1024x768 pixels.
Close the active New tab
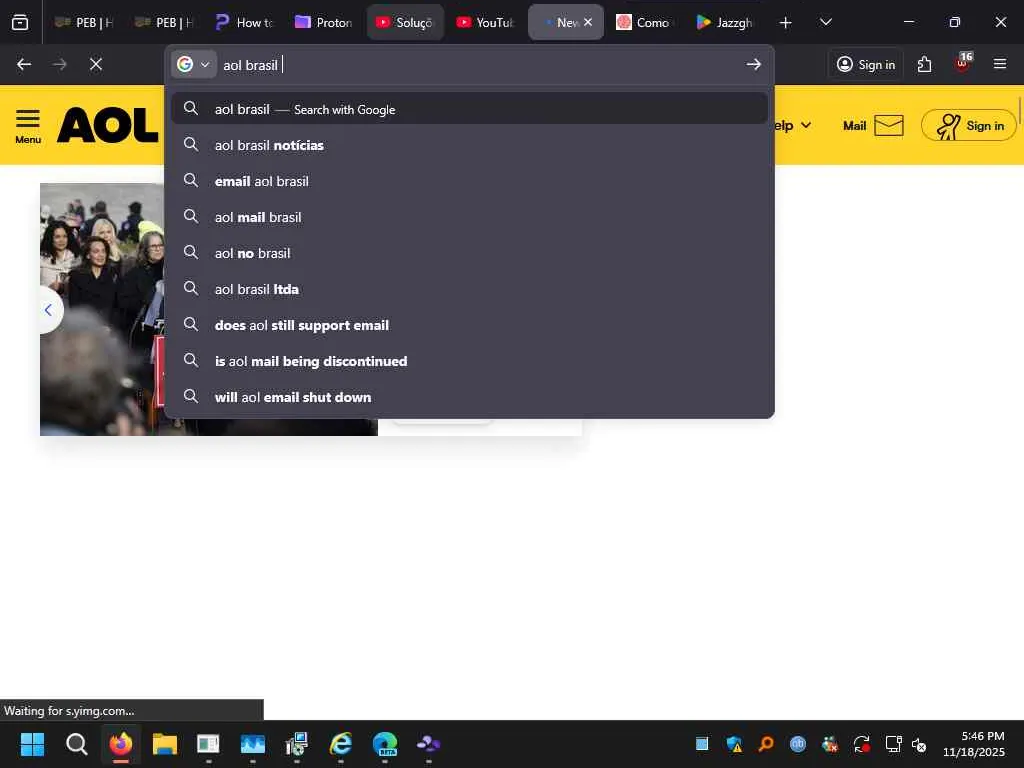pos(588,22)
